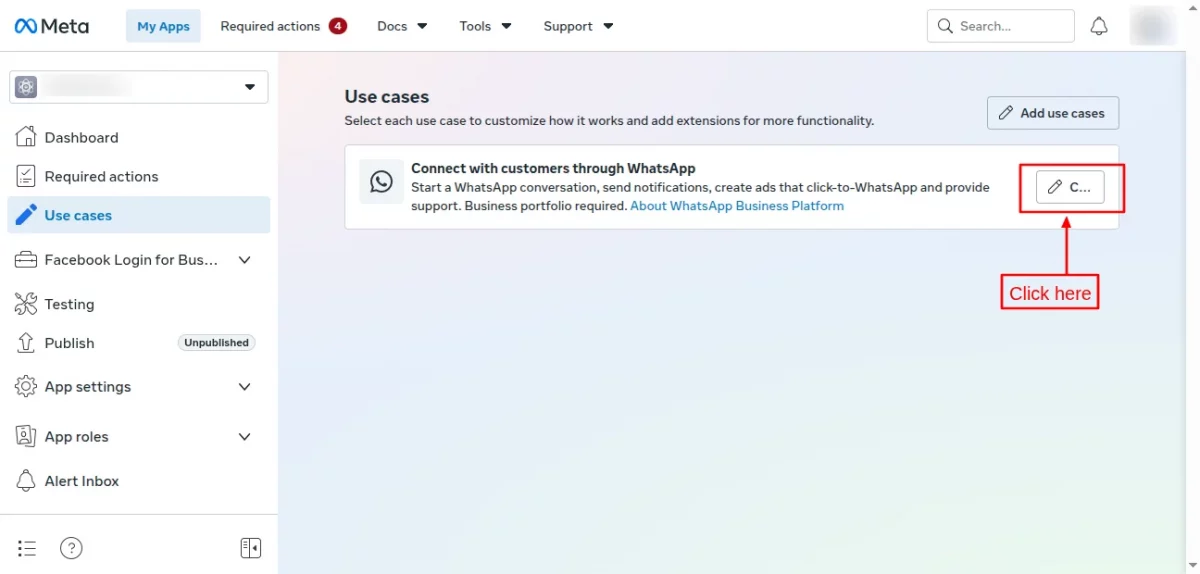
Task: Click "Connect with customers through WhatsApp" title
Action: 553,169
